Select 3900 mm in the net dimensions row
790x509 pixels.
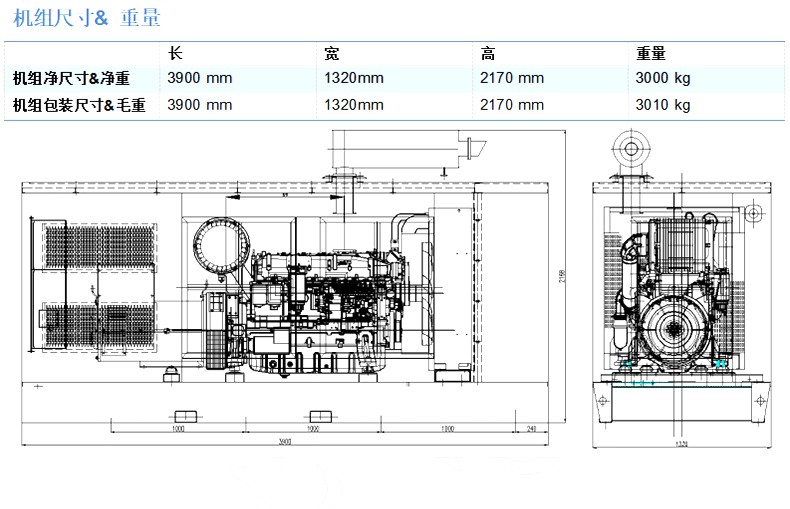[x=199, y=78]
